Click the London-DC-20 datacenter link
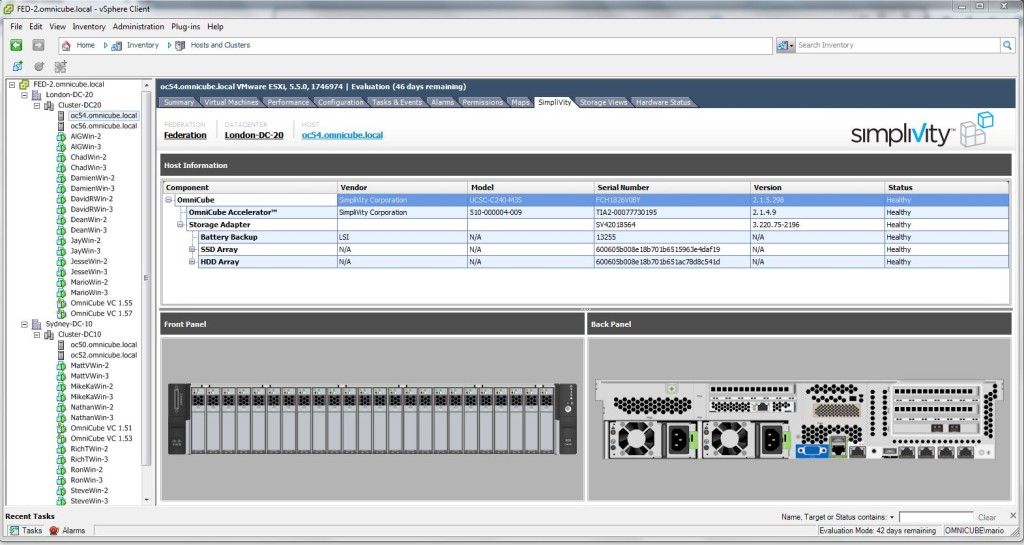Image resolution: width=1024 pixels, height=545 pixels. [x=254, y=135]
